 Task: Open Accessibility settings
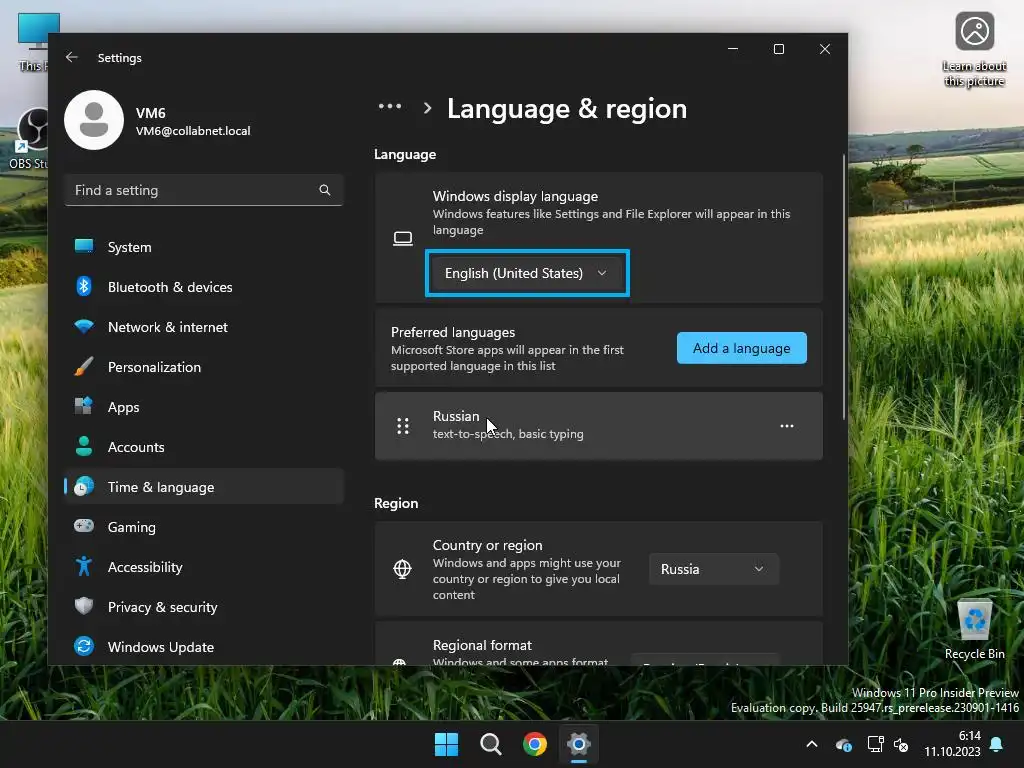click(204, 567)
